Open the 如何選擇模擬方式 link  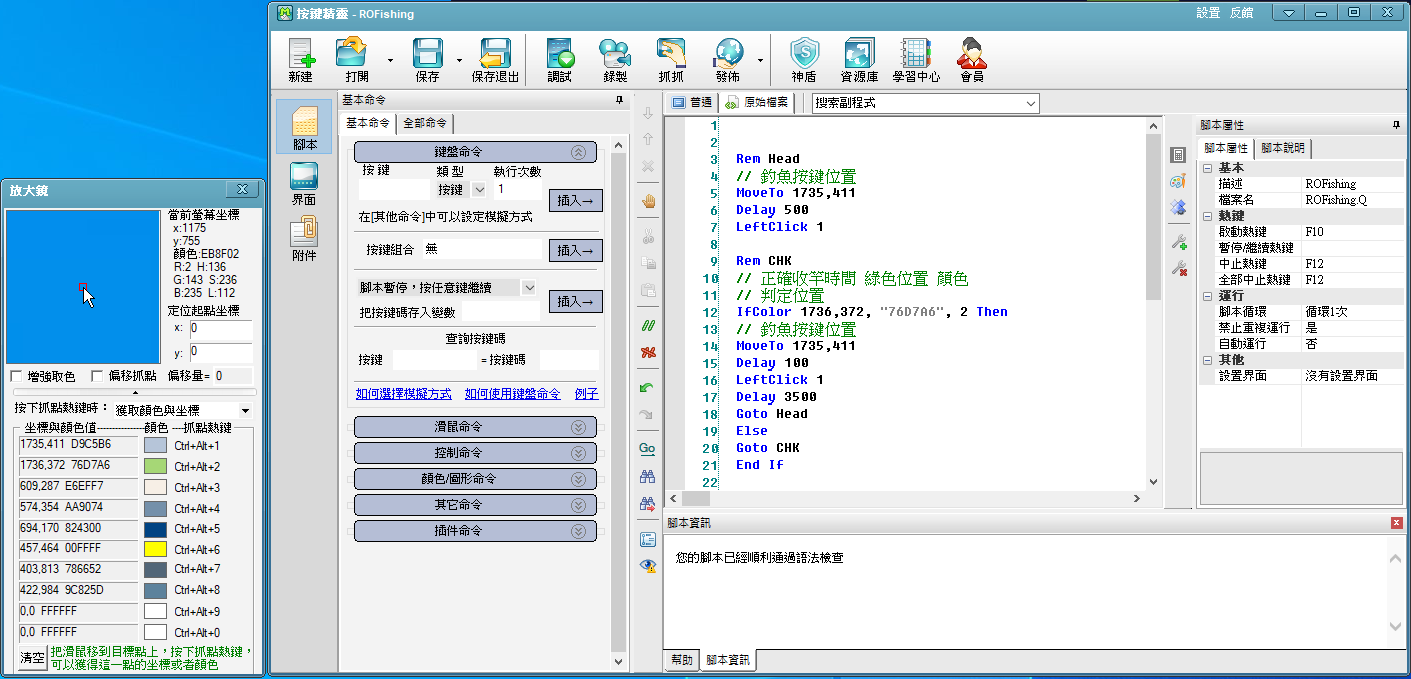coord(403,394)
